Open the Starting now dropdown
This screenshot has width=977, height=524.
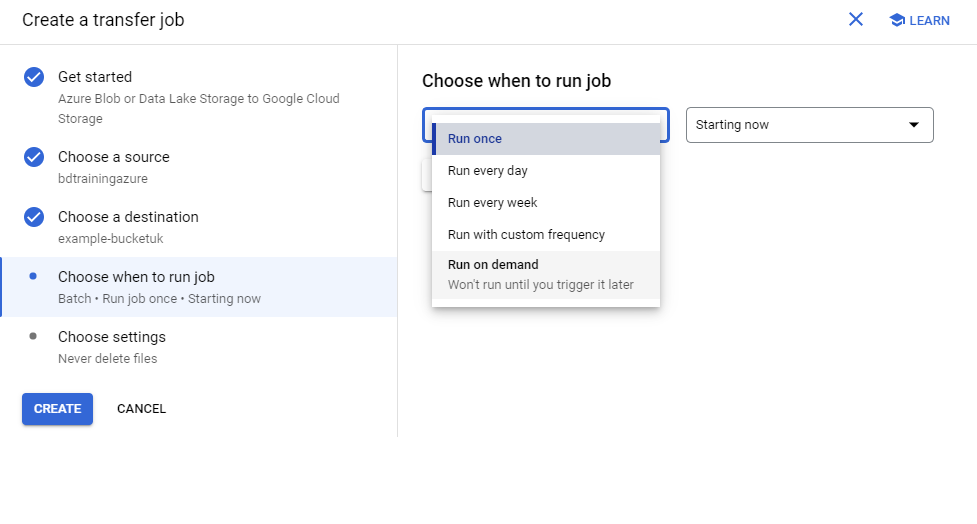tap(809, 125)
